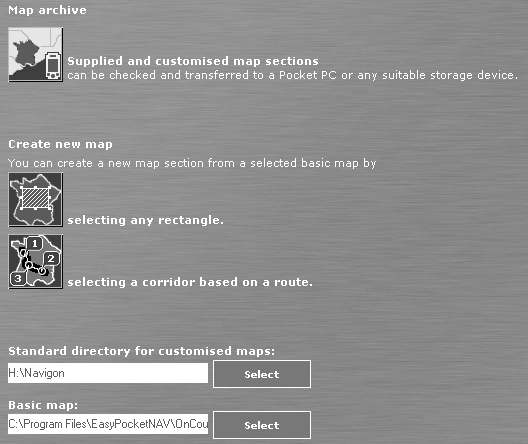Click Standard directory for customised maps label
Screen dimensions: 528x444
click(x=141, y=351)
